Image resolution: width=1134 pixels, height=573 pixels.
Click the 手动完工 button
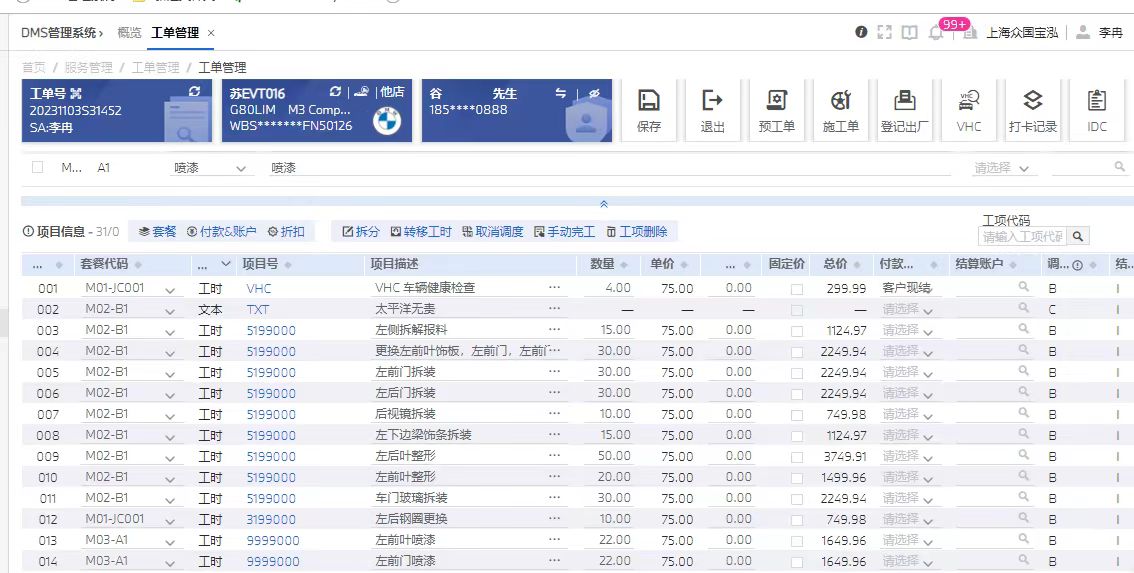coord(564,232)
